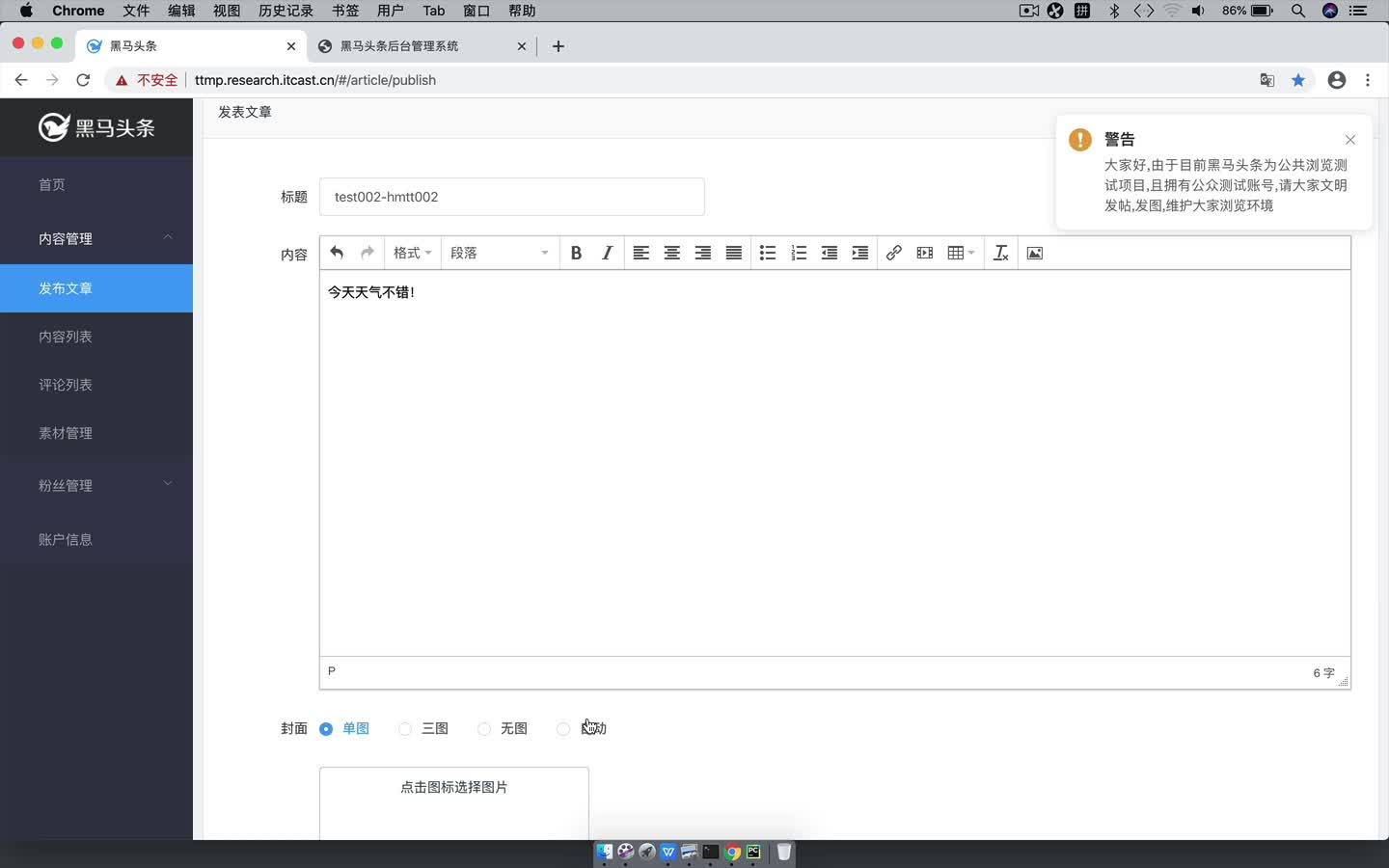Screen dimensions: 1389x868
Task: Toggle bold formatting in the editor
Action: pyautogui.click(x=576, y=253)
